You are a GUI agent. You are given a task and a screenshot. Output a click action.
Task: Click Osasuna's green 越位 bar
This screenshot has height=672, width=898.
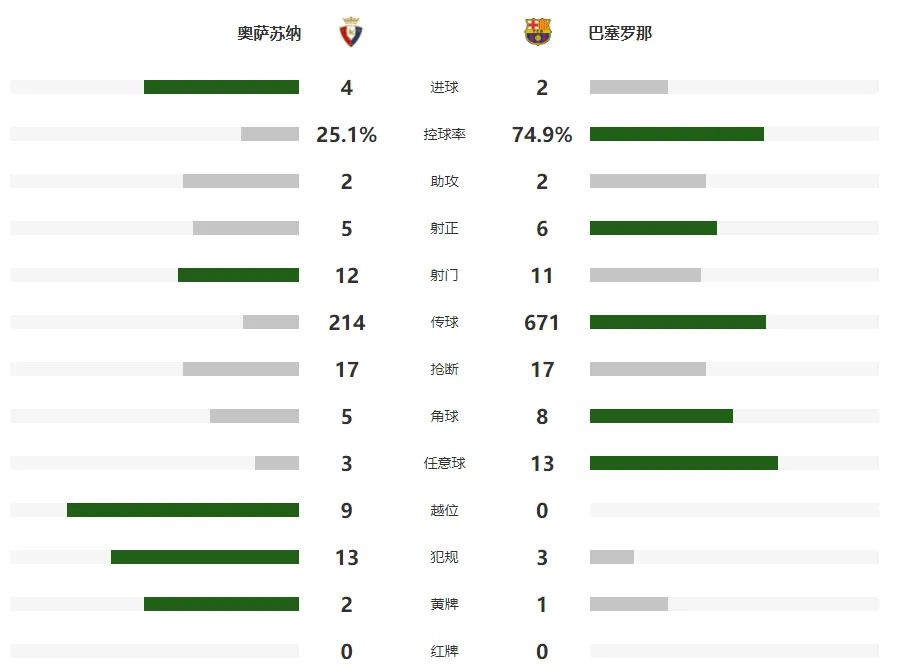click(183, 510)
